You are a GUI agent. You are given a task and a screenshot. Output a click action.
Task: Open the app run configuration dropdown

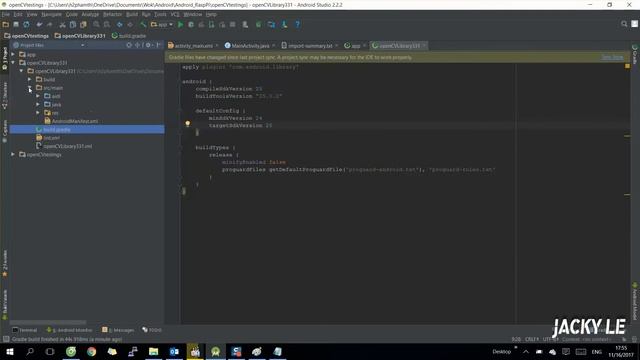coord(162,24)
